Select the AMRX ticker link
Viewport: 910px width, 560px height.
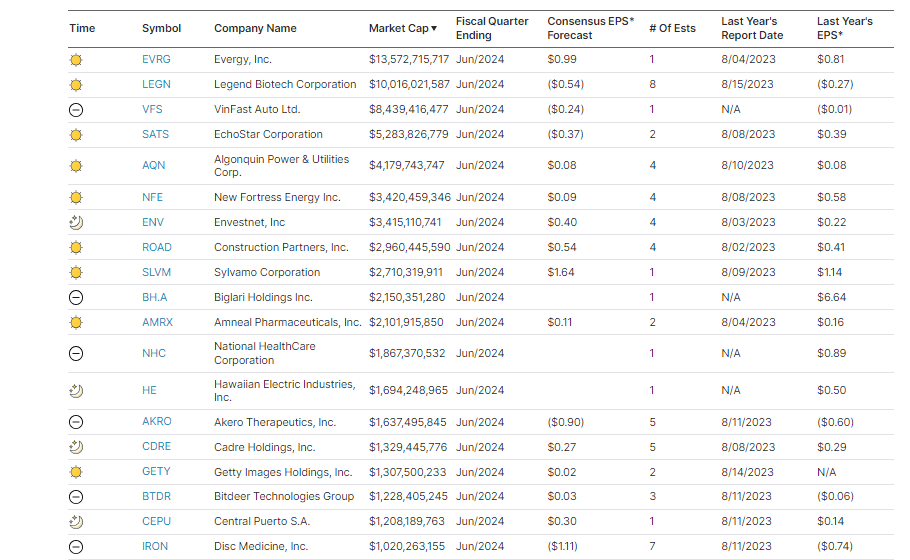tap(157, 322)
